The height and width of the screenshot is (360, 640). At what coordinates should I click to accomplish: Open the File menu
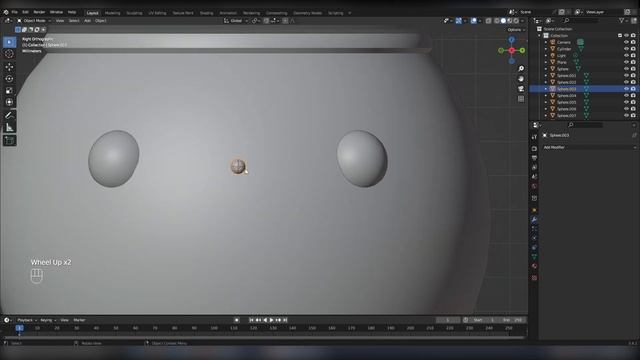14,12
